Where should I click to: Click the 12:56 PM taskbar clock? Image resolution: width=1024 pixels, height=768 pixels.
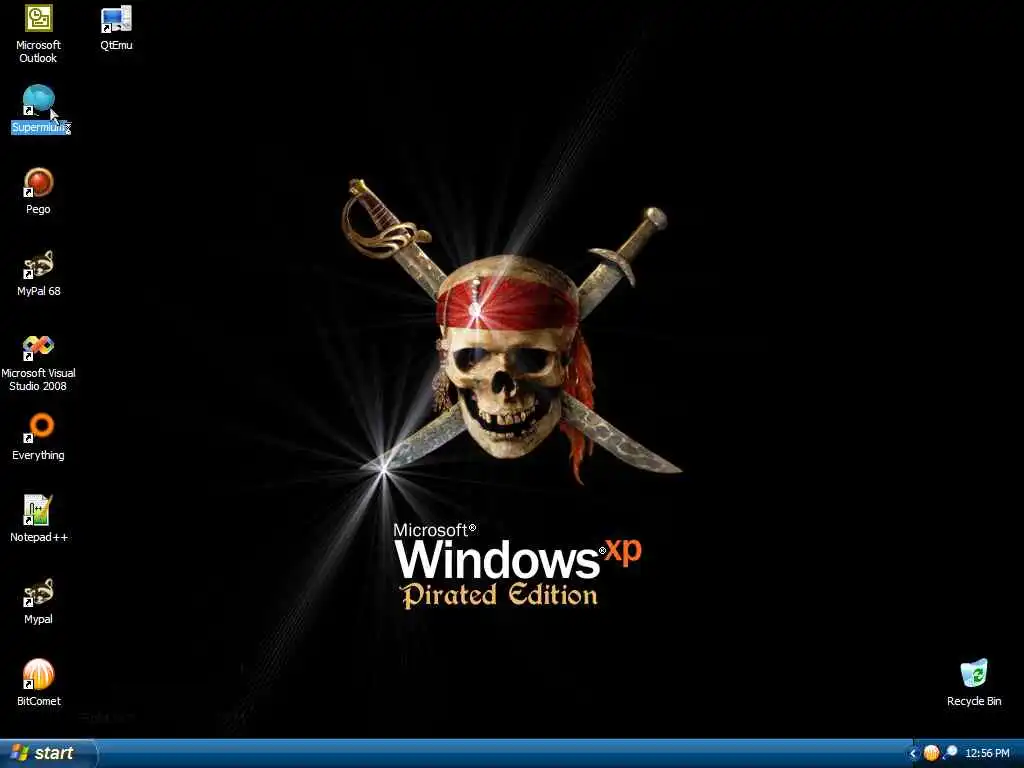tap(987, 754)
